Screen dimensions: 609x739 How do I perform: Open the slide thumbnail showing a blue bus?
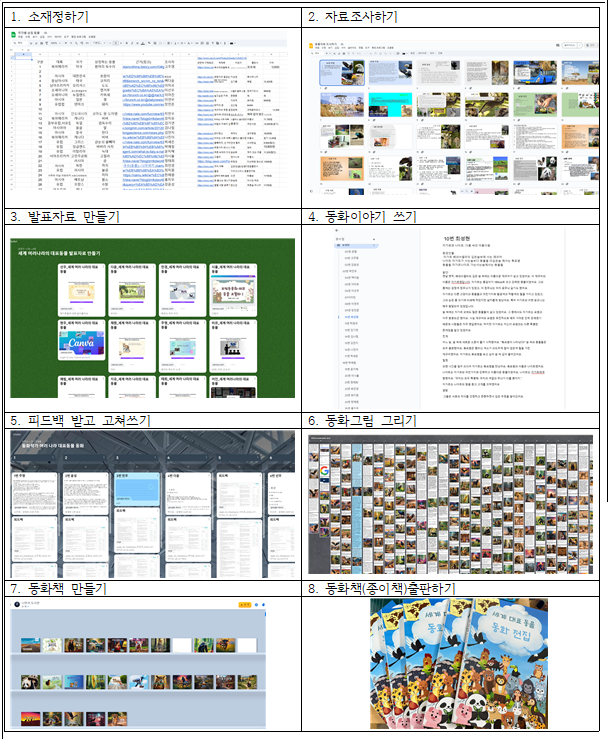tap(535, 73)
